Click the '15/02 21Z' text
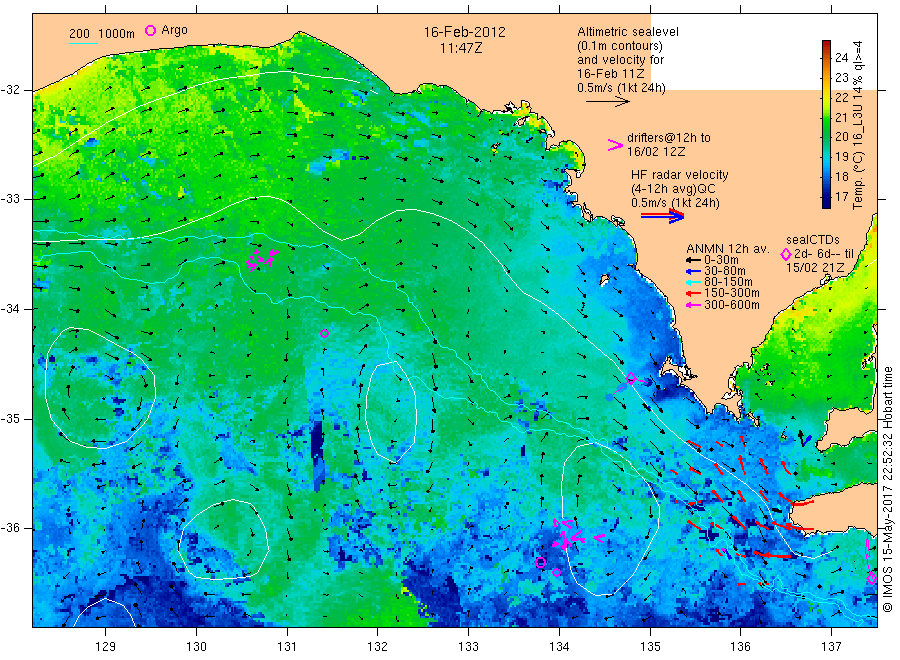Viewport: 900px width, 660px height. click(x=815, y=267)
